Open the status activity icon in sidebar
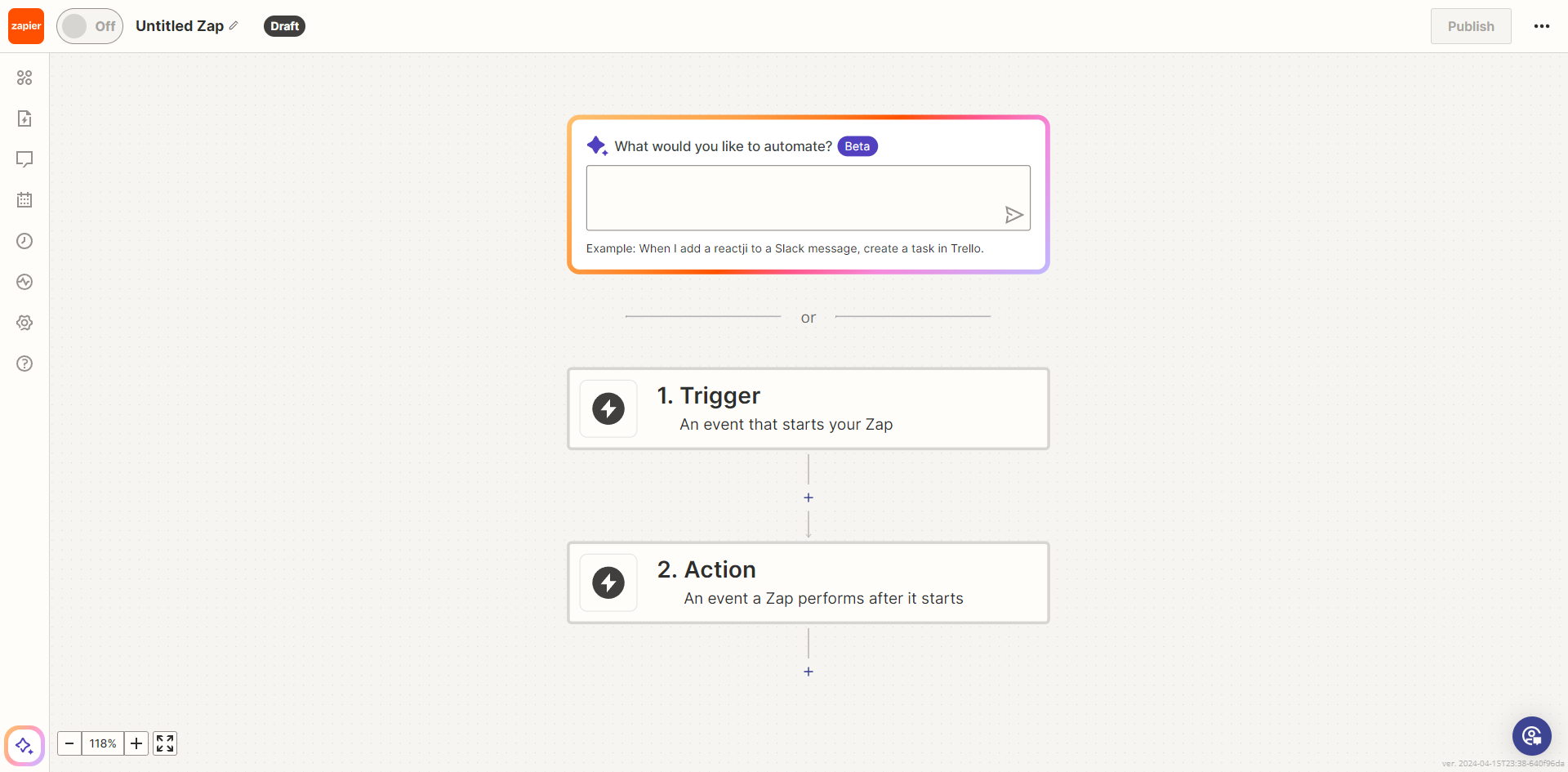 (24, 282)
